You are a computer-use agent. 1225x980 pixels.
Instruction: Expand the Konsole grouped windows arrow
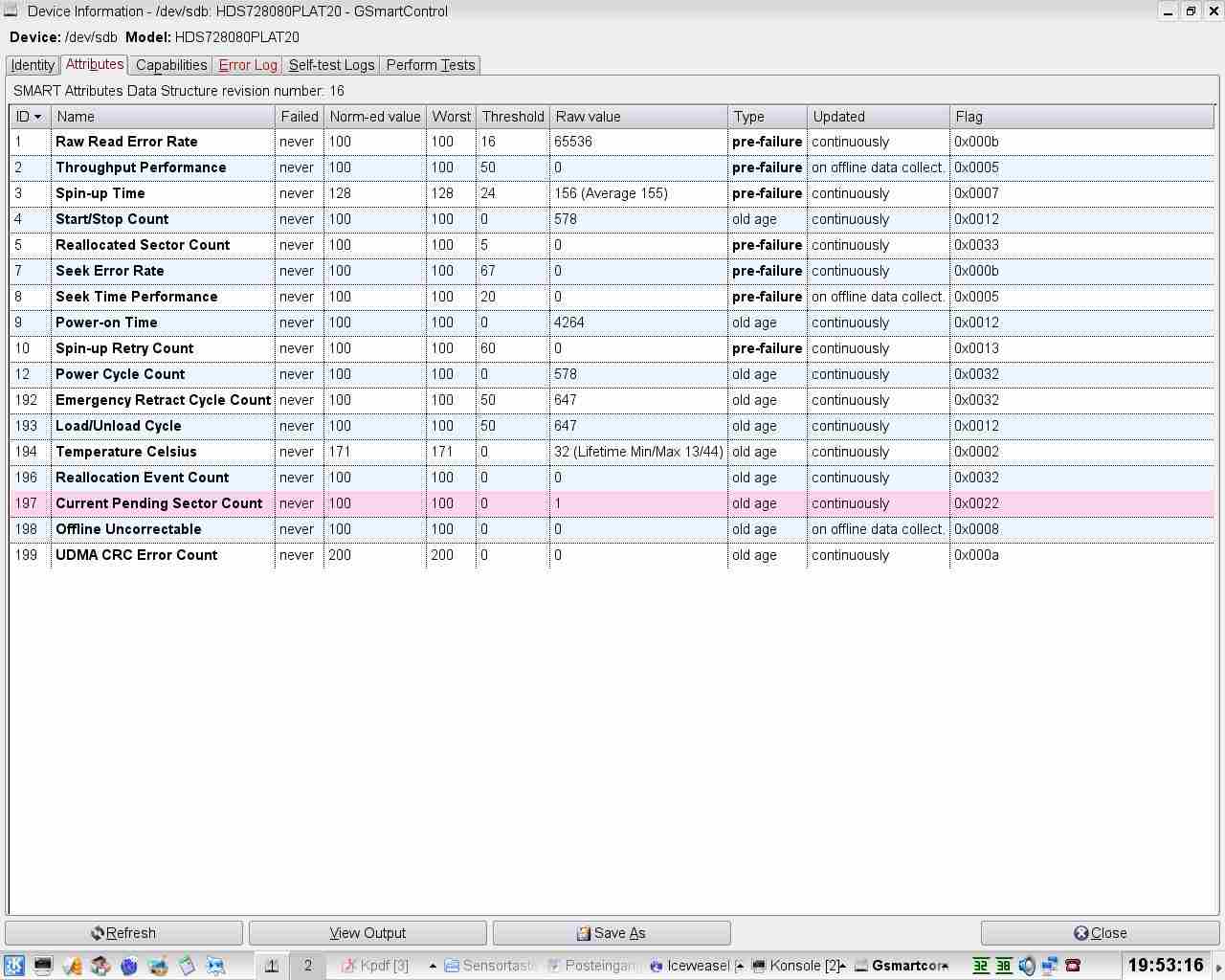843,966
